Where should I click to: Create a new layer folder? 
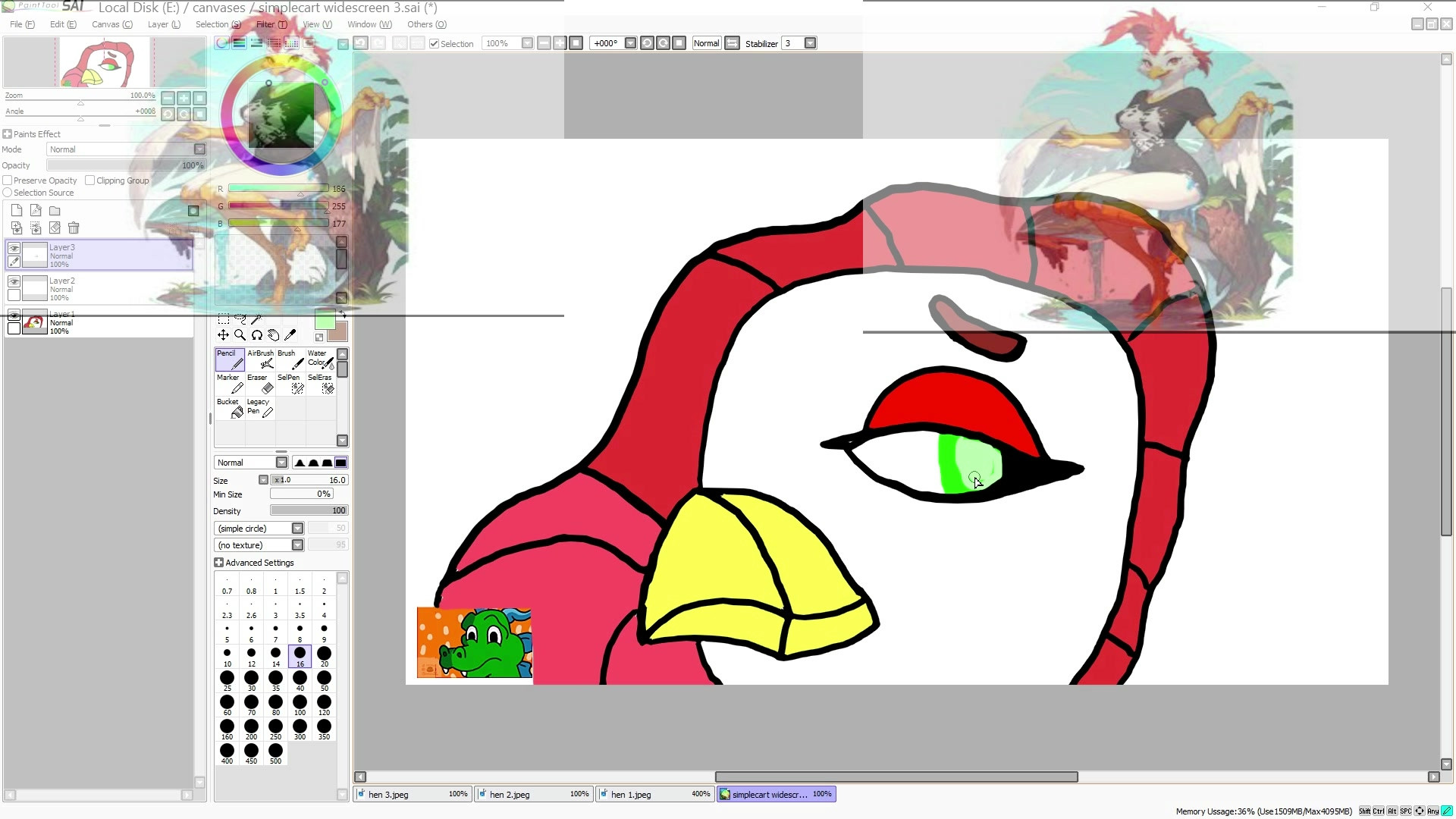click(55, 211)
